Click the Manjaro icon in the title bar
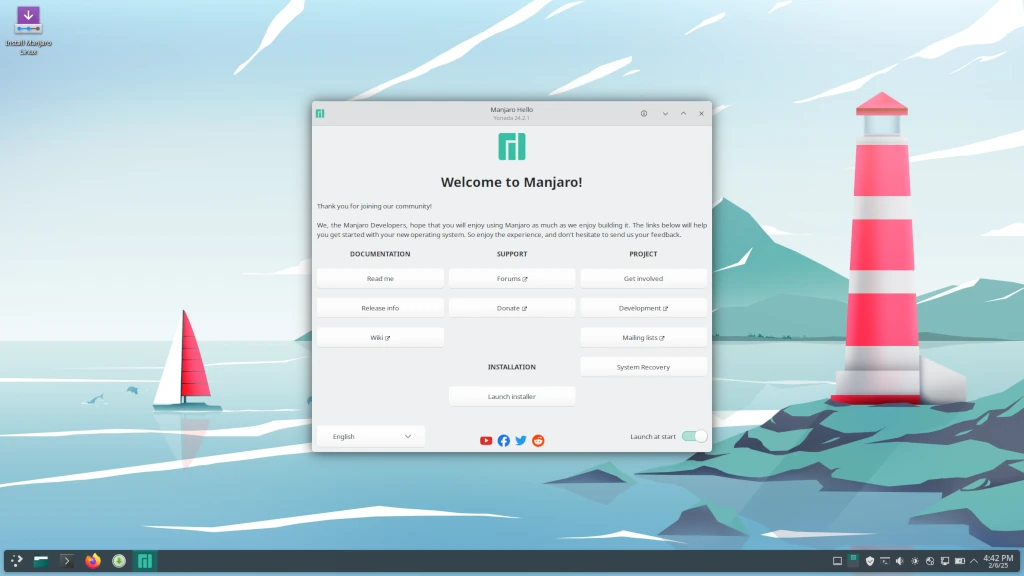The image size is (1024, 576). tap(320, 114)
